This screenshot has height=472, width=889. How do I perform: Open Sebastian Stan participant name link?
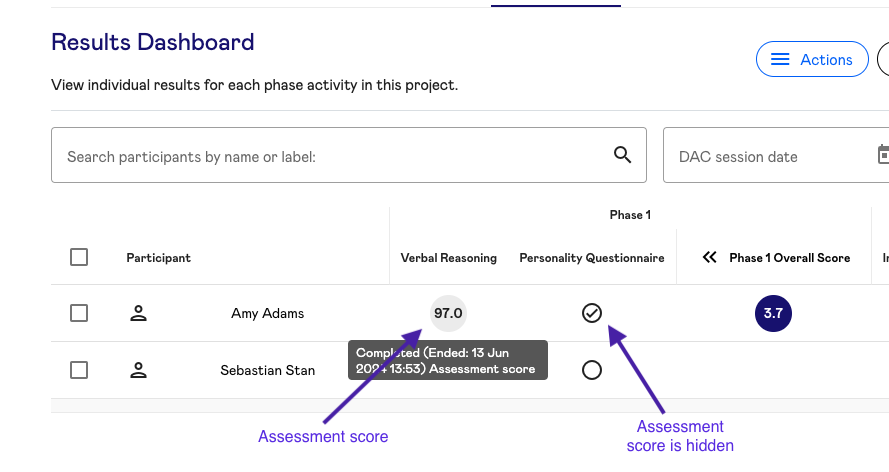point(268,370)
